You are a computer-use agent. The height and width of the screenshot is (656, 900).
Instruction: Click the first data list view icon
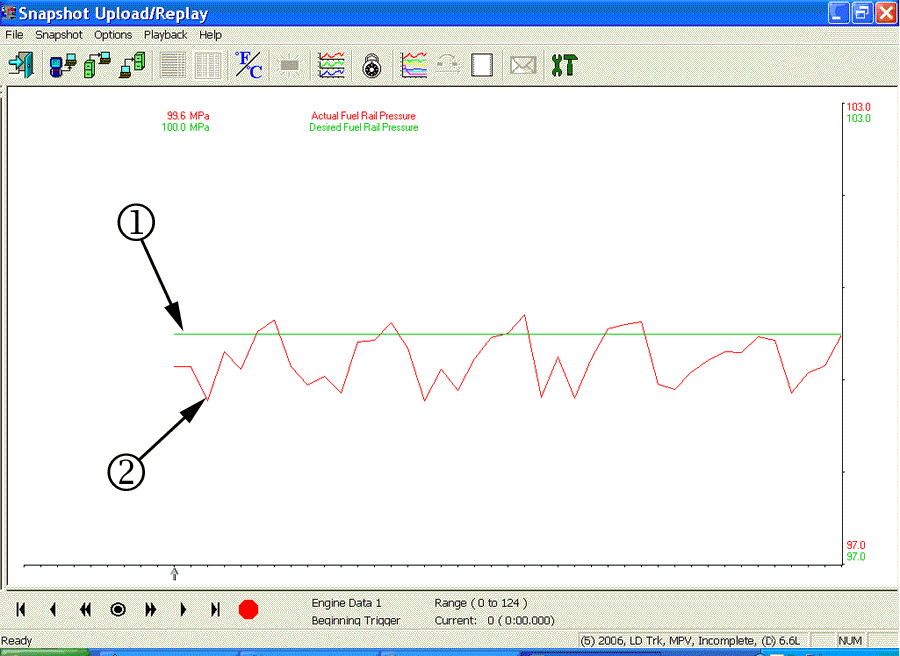173,65
